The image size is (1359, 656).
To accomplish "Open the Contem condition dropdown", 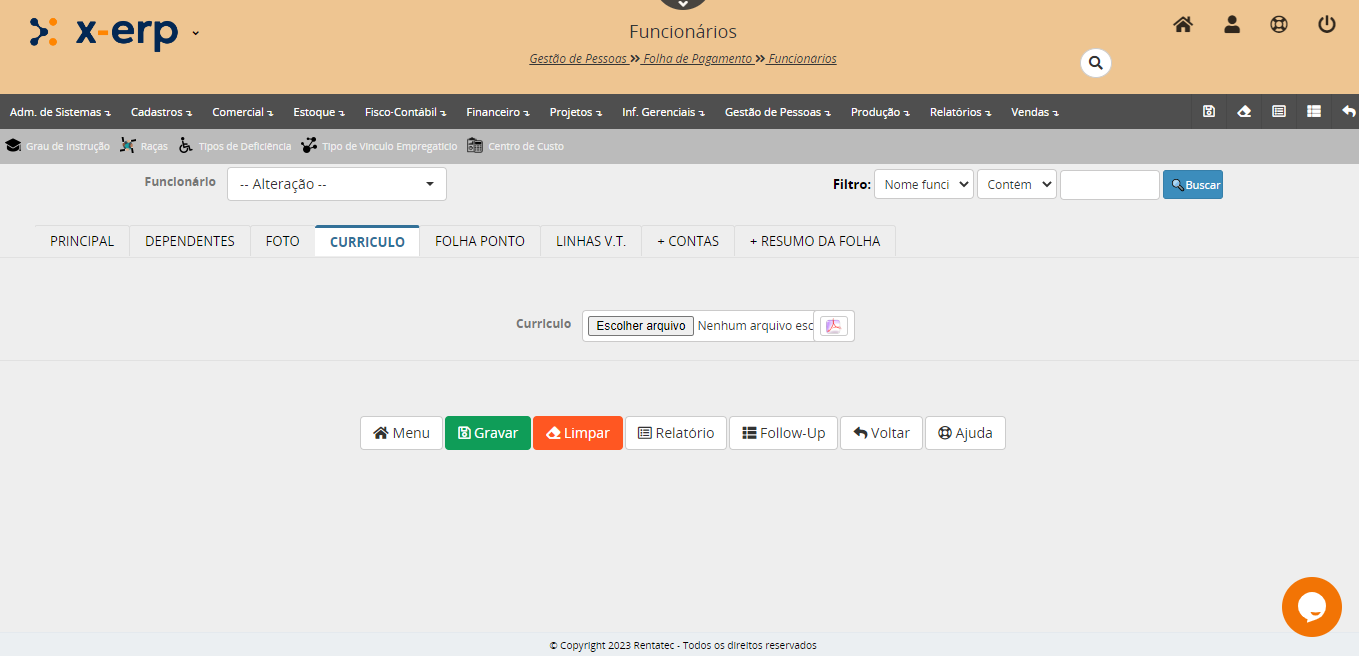I will tap(1016, 184).
